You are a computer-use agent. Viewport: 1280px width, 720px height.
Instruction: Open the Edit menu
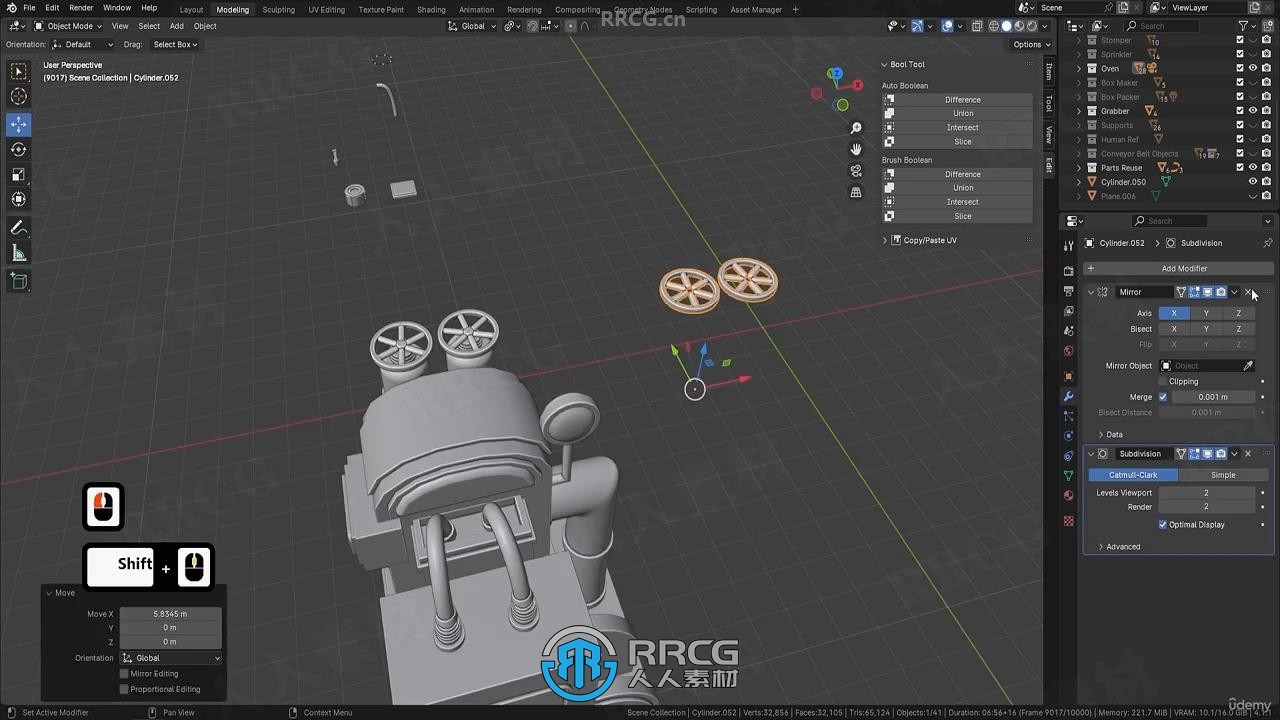click(x=52, y=8)
